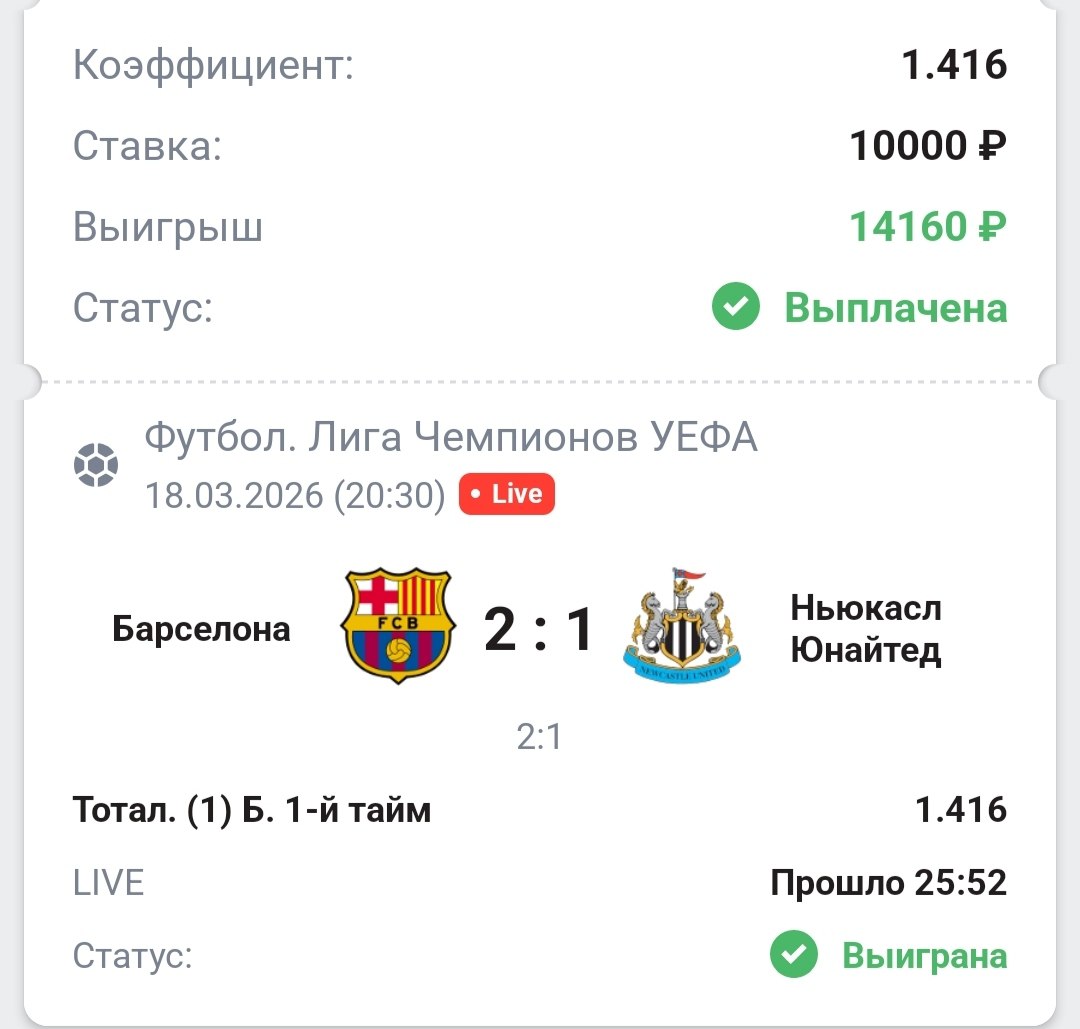Click the large 2 : 1 match score
Viewport: 1080px width, 1029px height.
[x=540, y=629]
